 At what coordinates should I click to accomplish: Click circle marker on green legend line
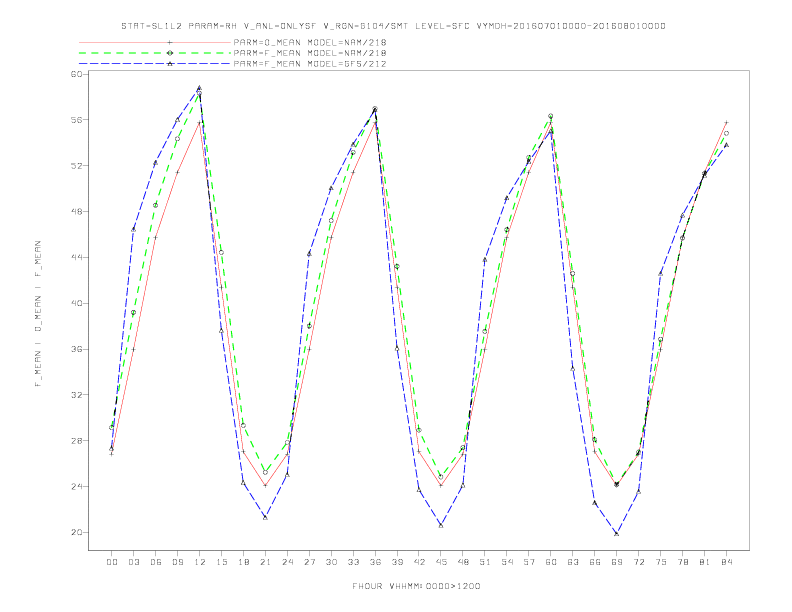pos(170,53)
